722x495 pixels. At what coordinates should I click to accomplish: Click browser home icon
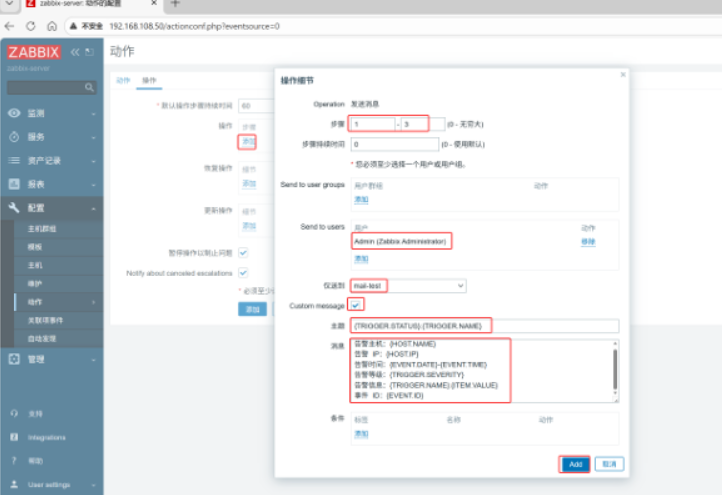[x=52, y=26]
